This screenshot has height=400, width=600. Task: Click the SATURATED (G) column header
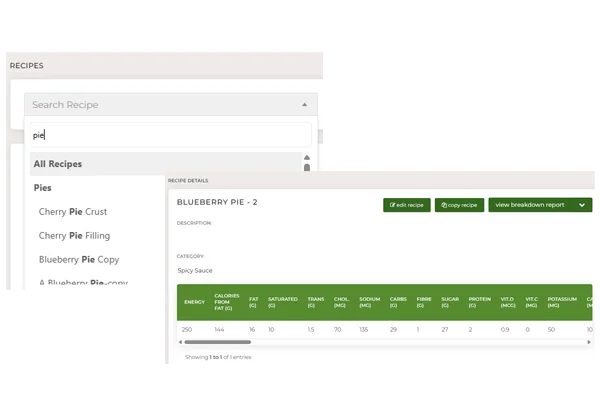[283, 302]
